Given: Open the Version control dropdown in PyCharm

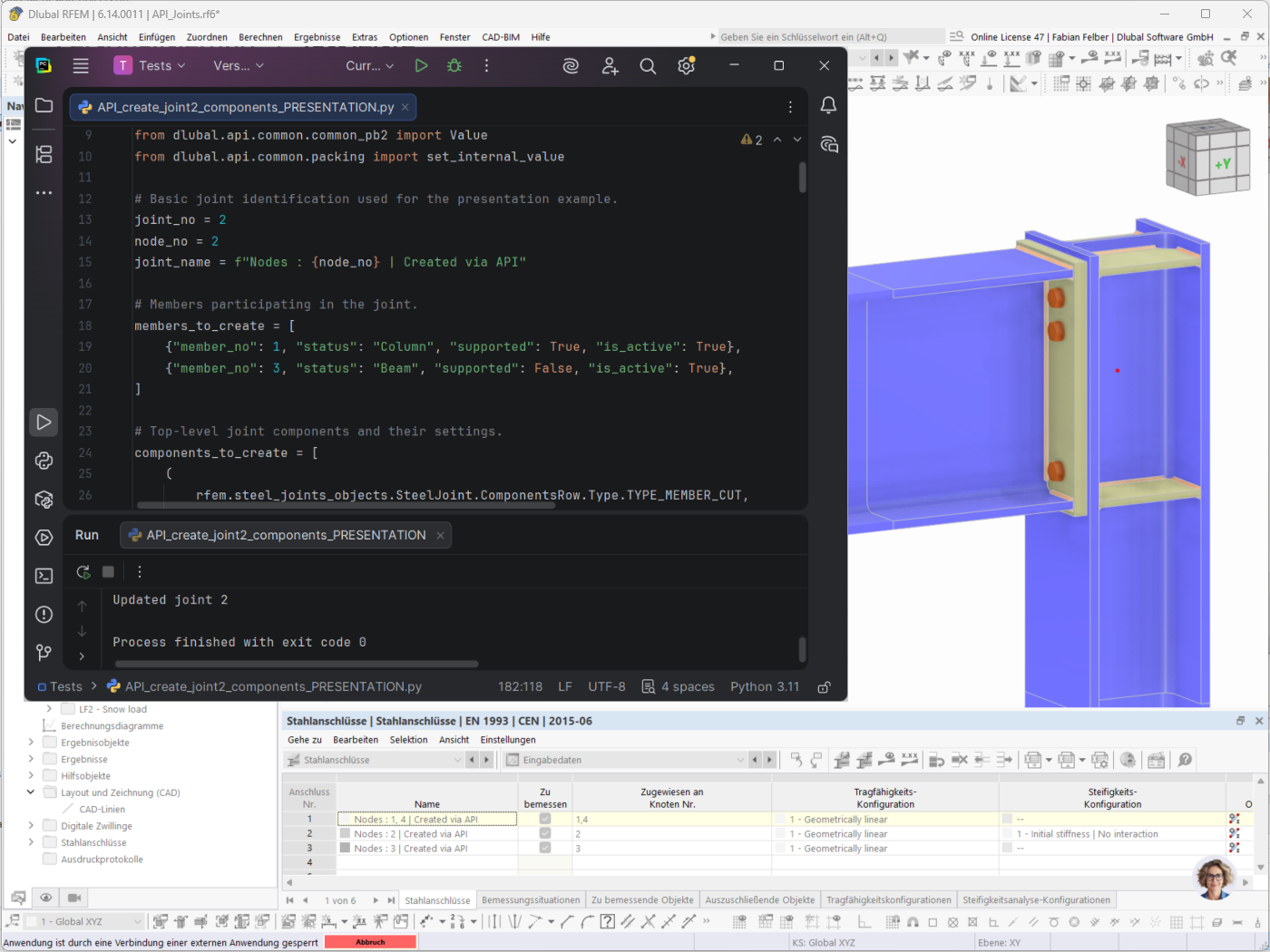Looking at the screenshot, I should pyautogui.click(x=239, y=65).
